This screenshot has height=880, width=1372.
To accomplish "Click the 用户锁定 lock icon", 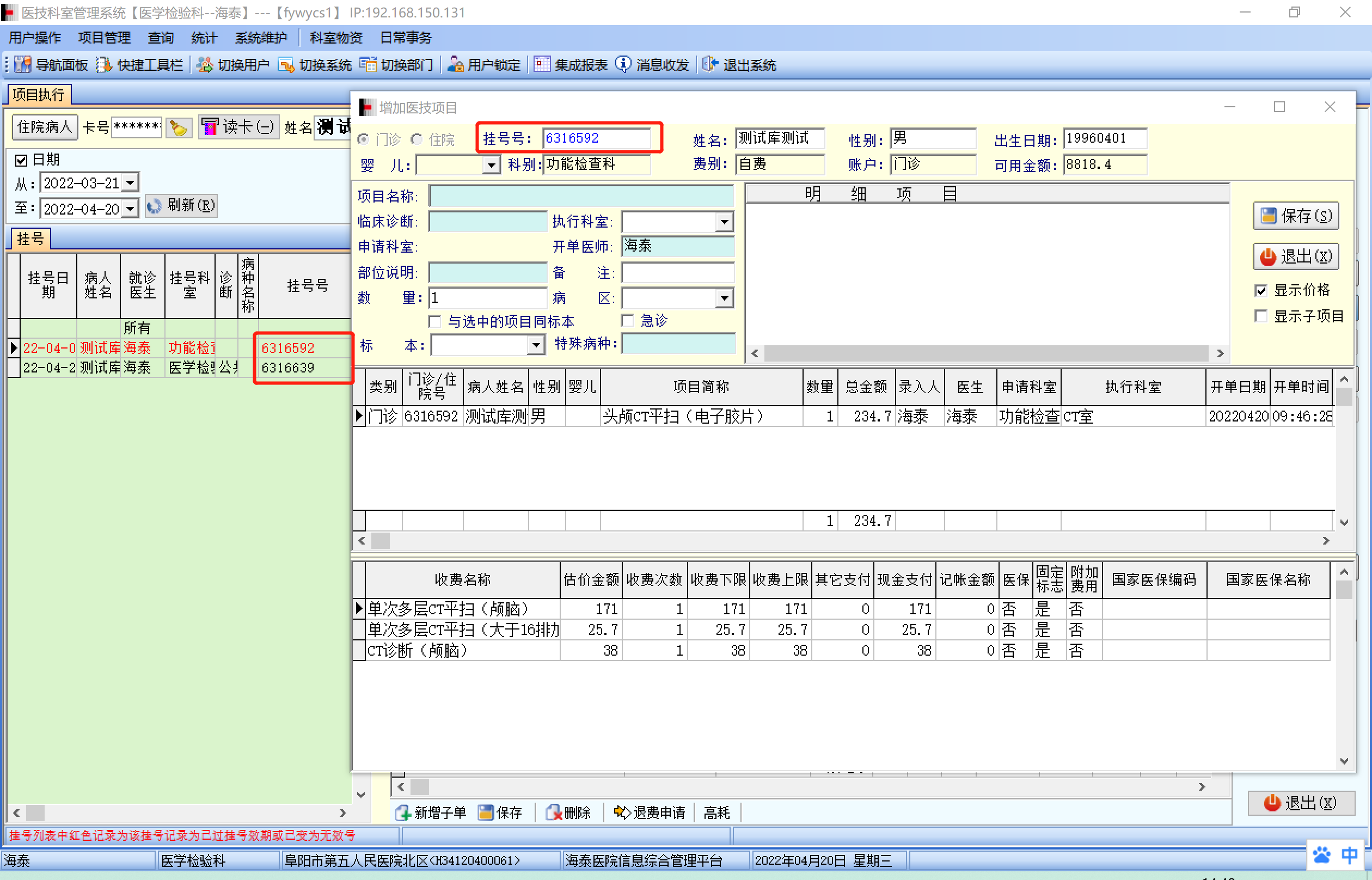I will coord(455,65).
